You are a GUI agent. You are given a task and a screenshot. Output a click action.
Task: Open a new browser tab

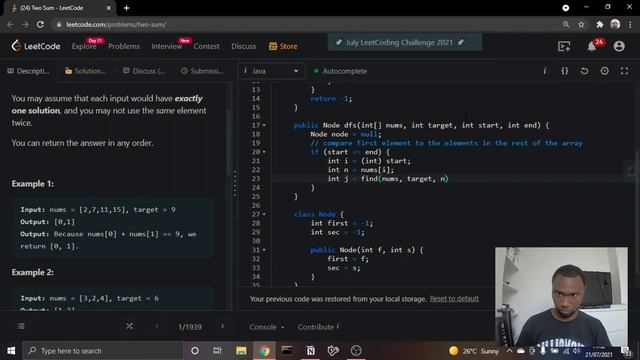pos(127,8)
